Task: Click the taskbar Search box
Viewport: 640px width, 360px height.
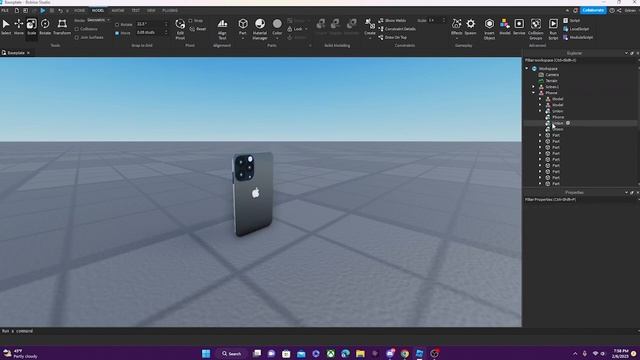Action: pos(231,353)
